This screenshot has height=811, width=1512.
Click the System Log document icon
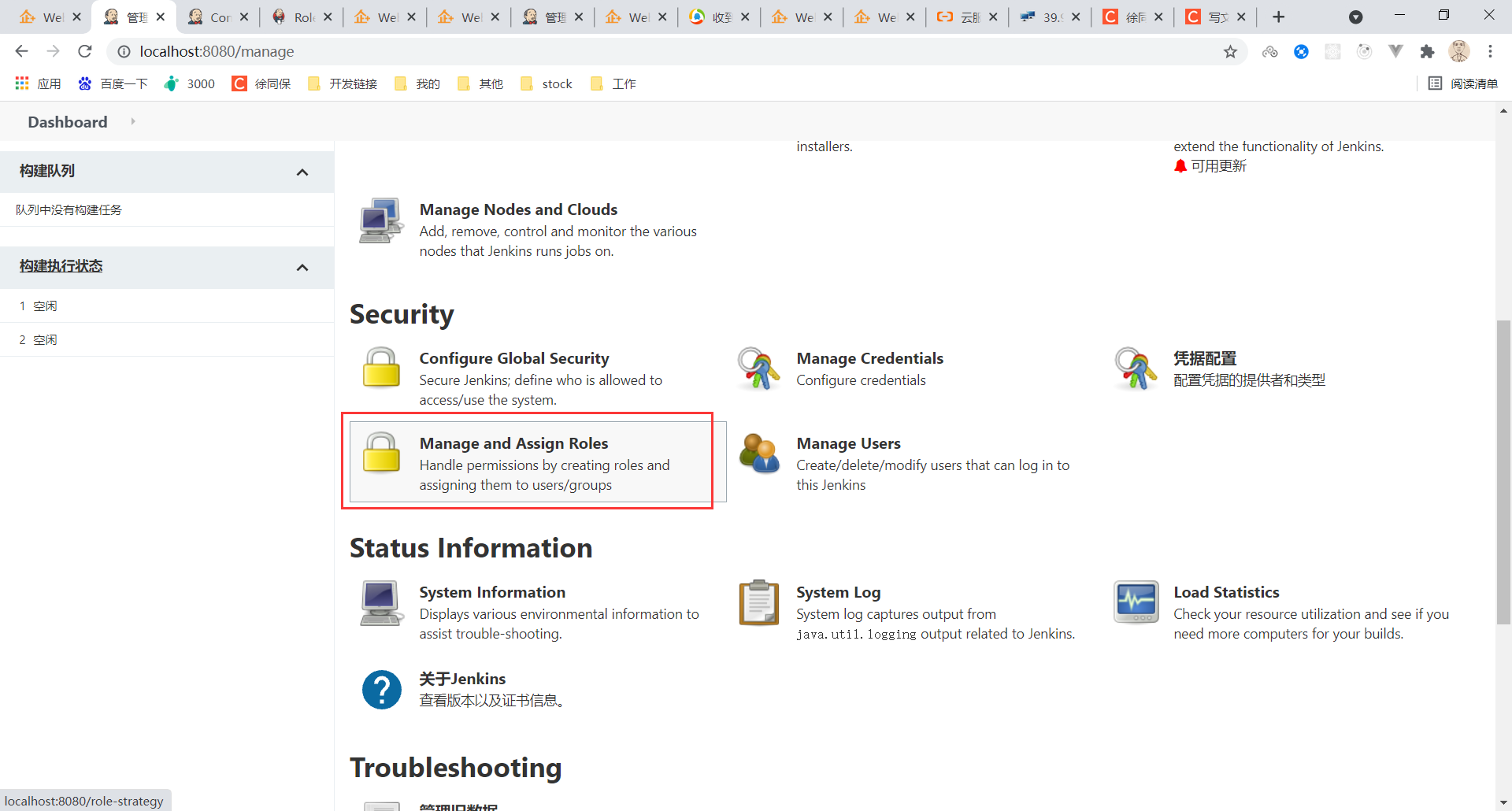click(758, 603)
